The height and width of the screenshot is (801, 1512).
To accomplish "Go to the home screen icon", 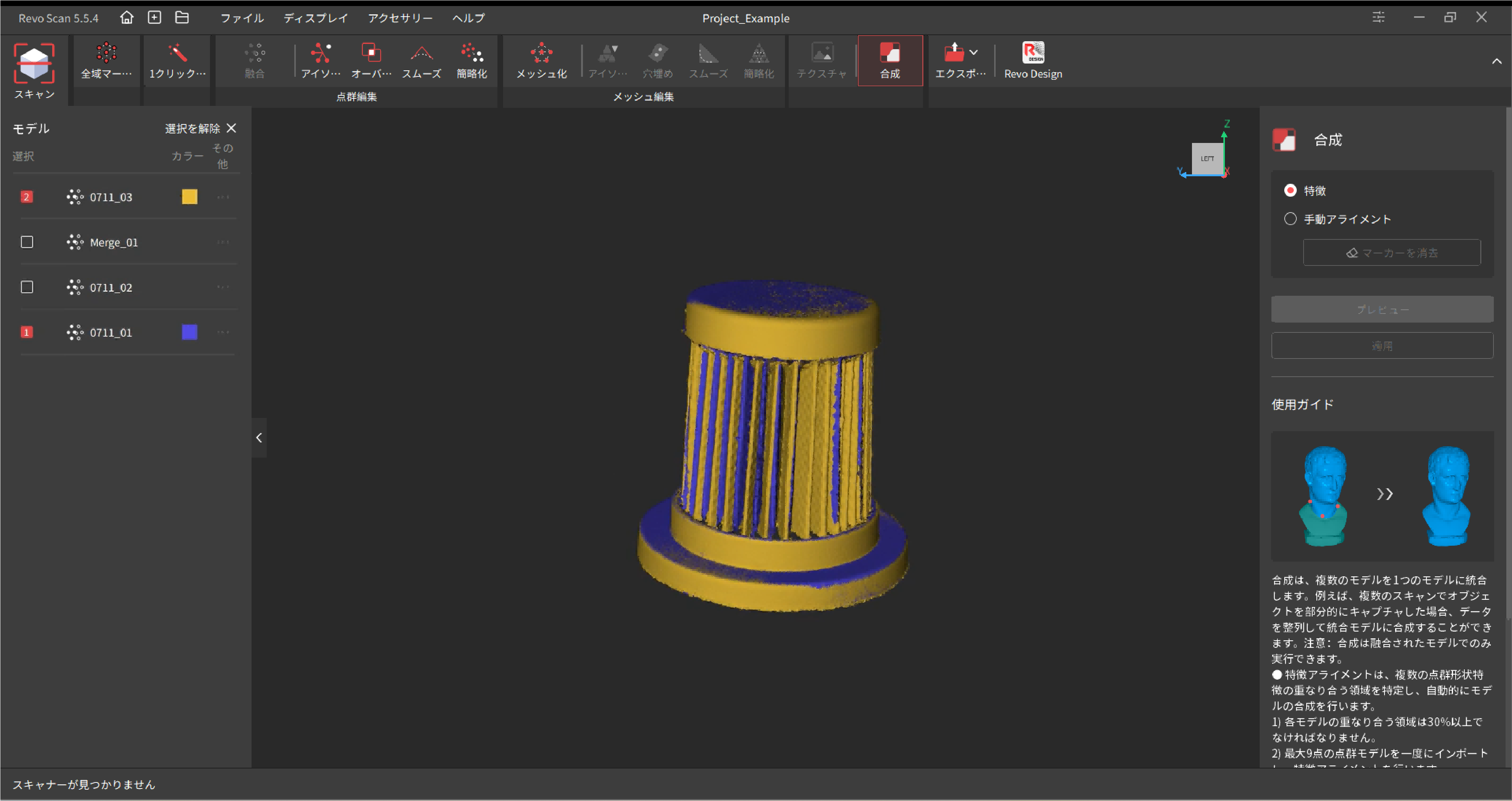I will (127, 18).
